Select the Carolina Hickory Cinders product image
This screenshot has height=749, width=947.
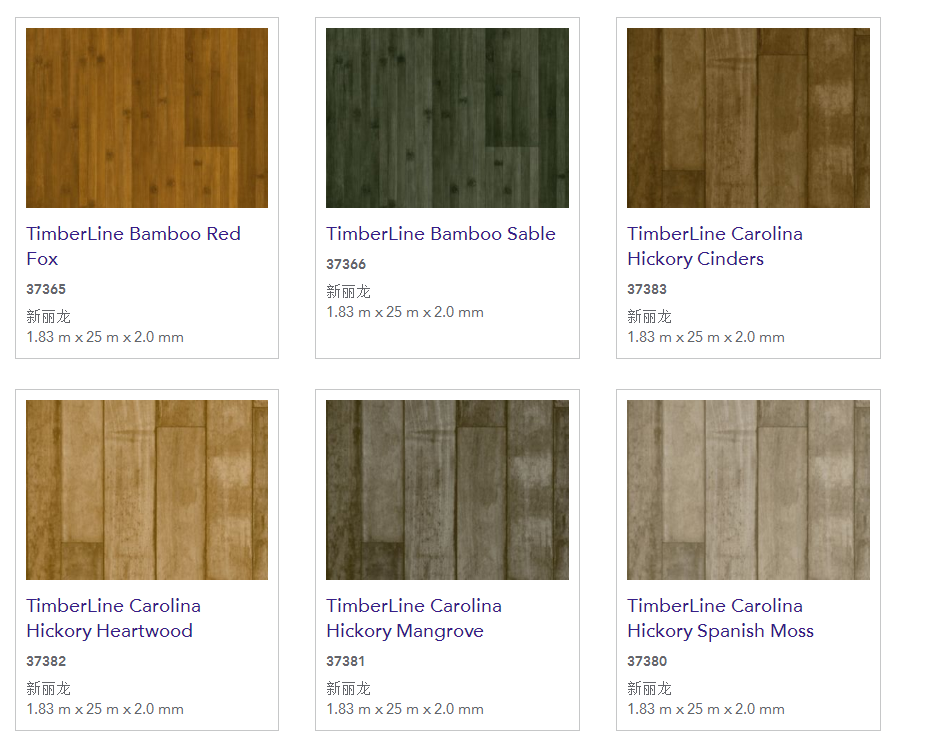748,118
